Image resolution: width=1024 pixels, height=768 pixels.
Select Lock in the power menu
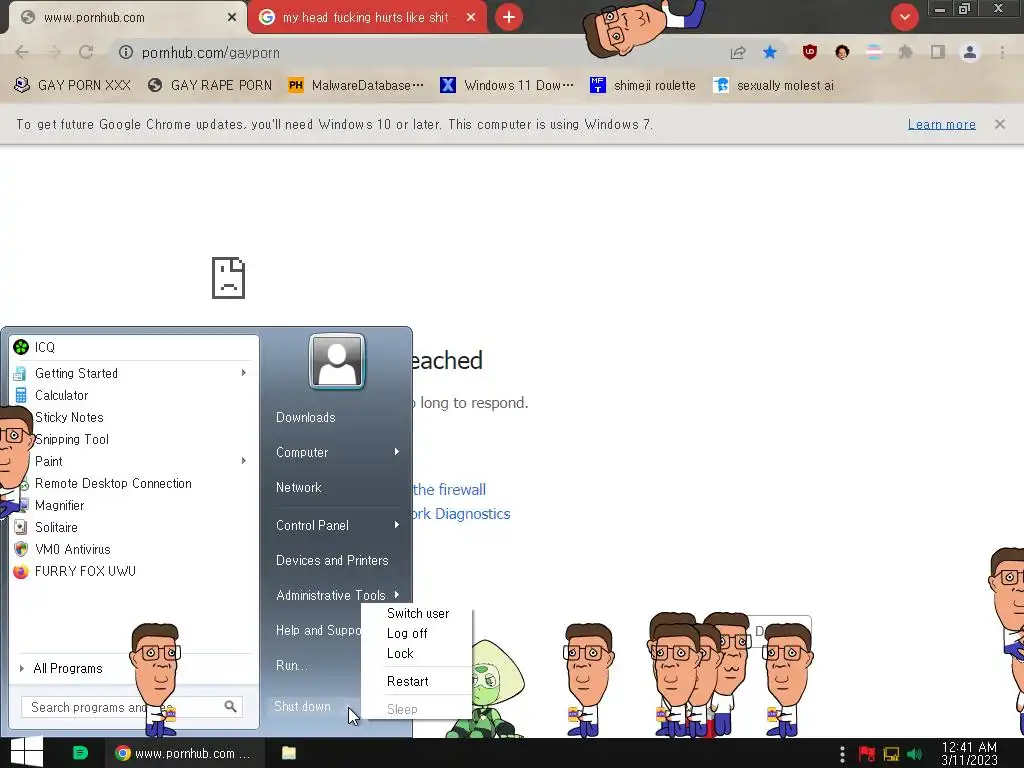click(400, 654)
